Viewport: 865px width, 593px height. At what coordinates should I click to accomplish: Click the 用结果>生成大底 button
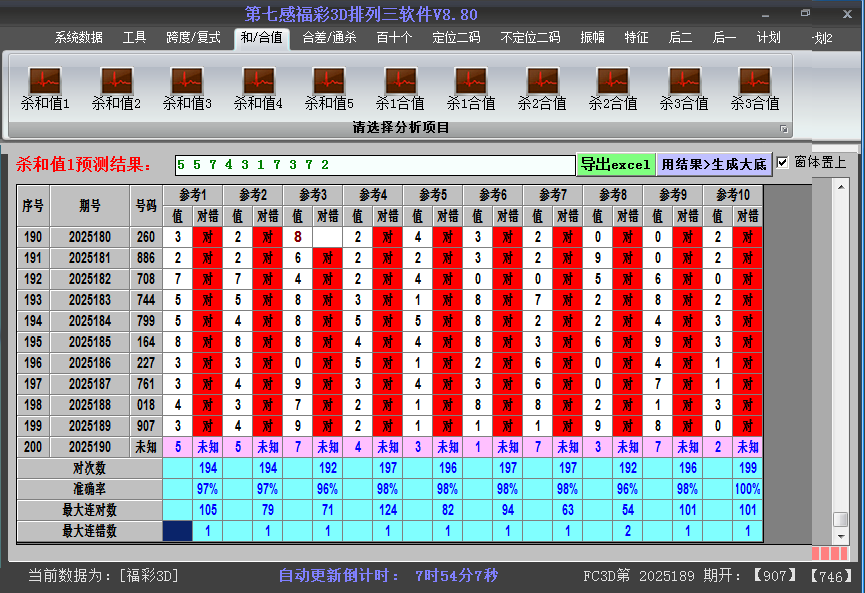click(x=714, y=164)
